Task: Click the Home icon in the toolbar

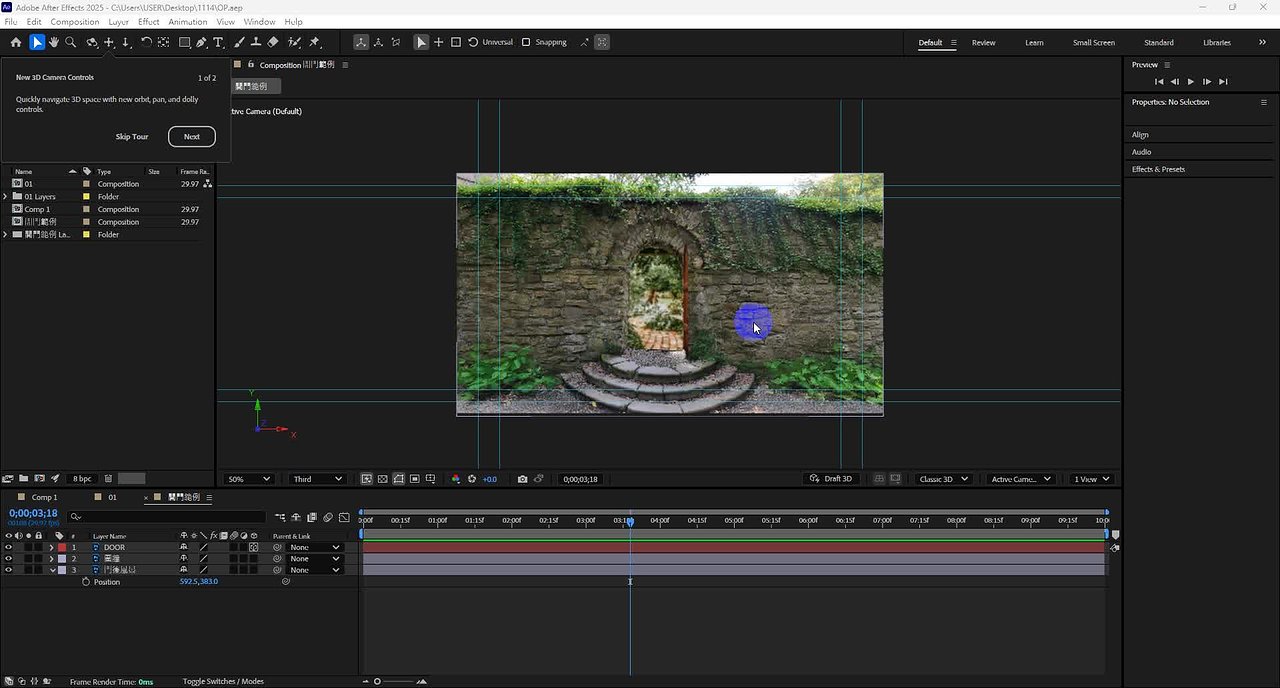Action: pos(16,42)
